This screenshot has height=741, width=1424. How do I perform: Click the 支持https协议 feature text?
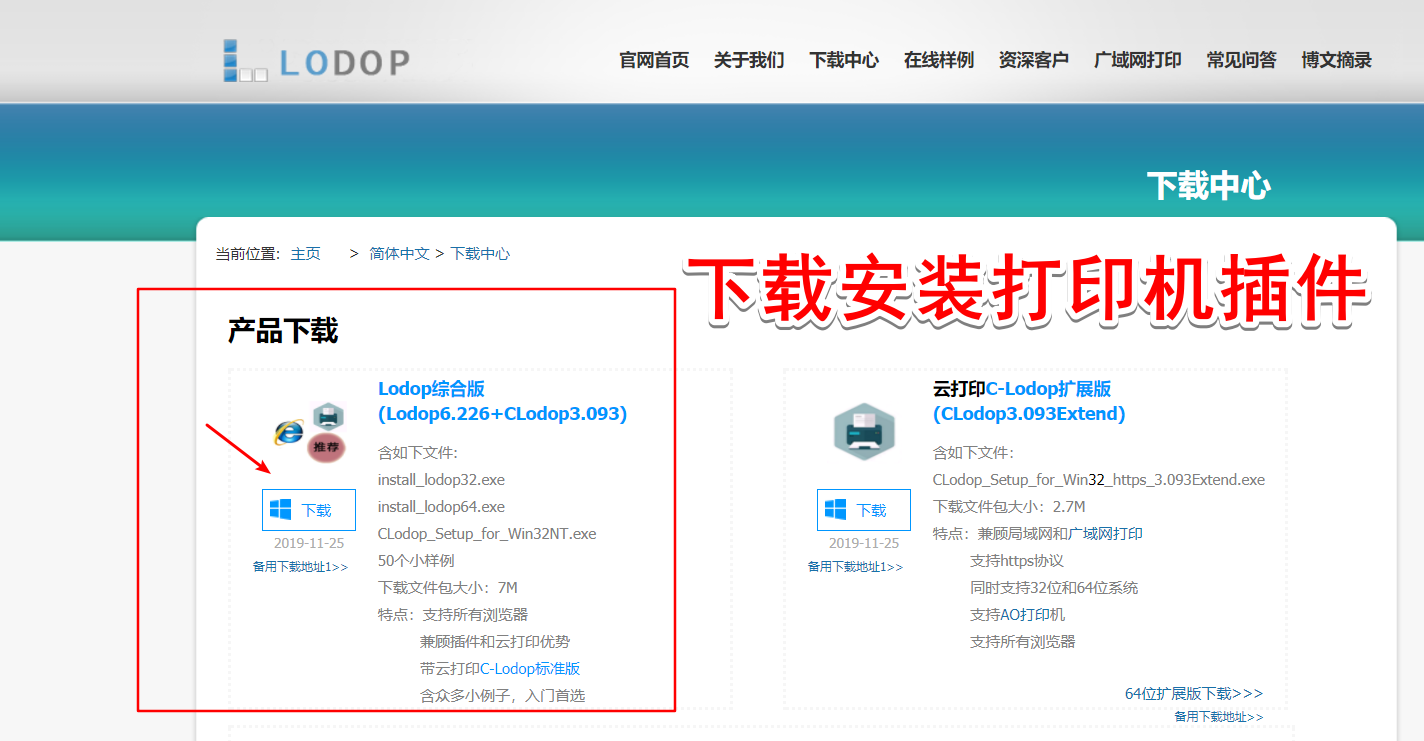pyautogui.click(x=1017, y=561)
